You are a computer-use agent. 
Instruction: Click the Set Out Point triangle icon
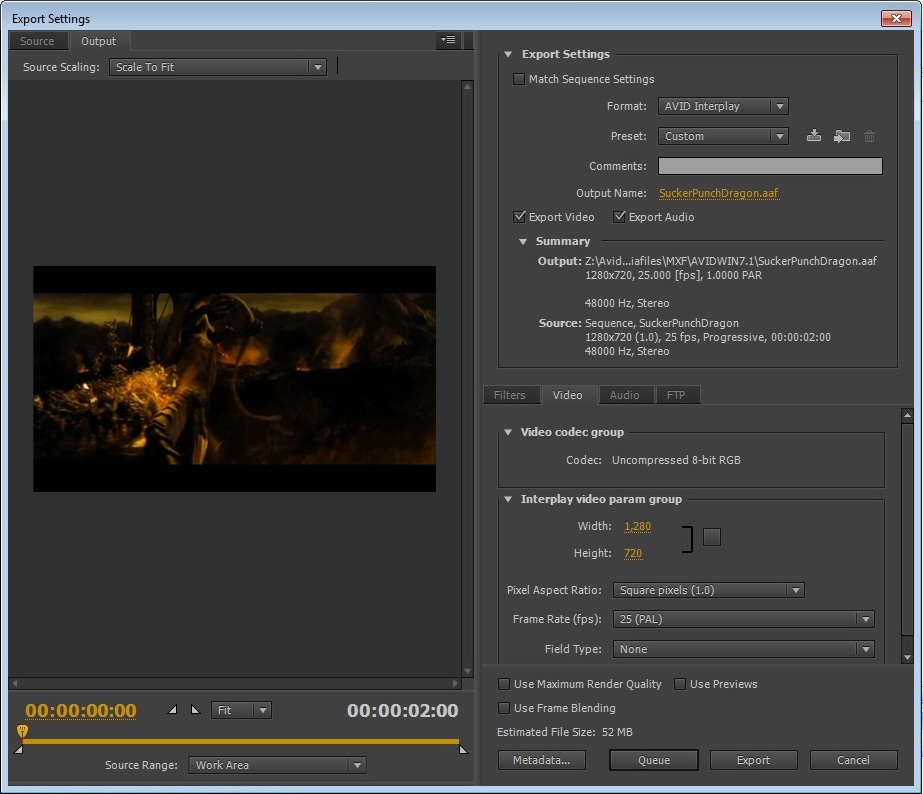pyautogui.click(x=195, y=710)
